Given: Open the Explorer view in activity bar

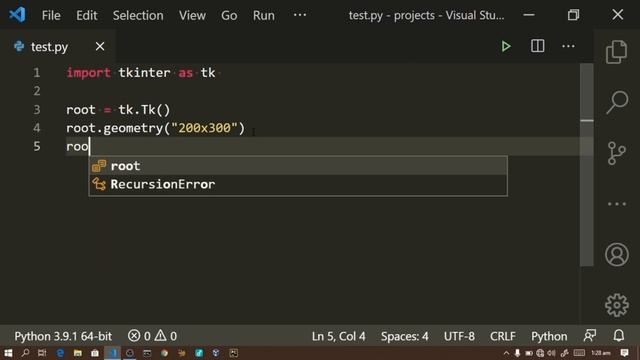Looking at the screenshot, I should (616, 51).
